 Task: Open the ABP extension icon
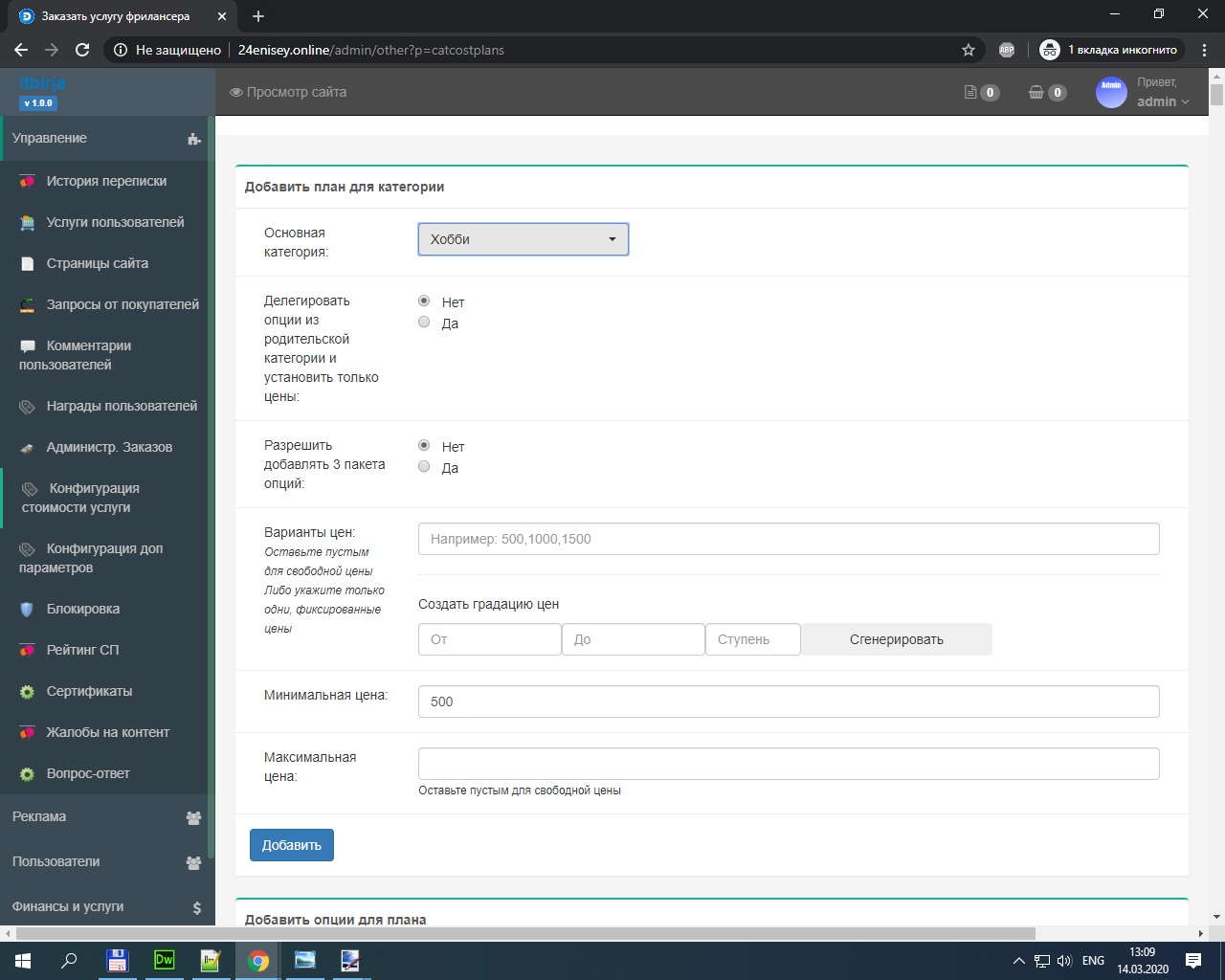click(x=1007, y=50)
